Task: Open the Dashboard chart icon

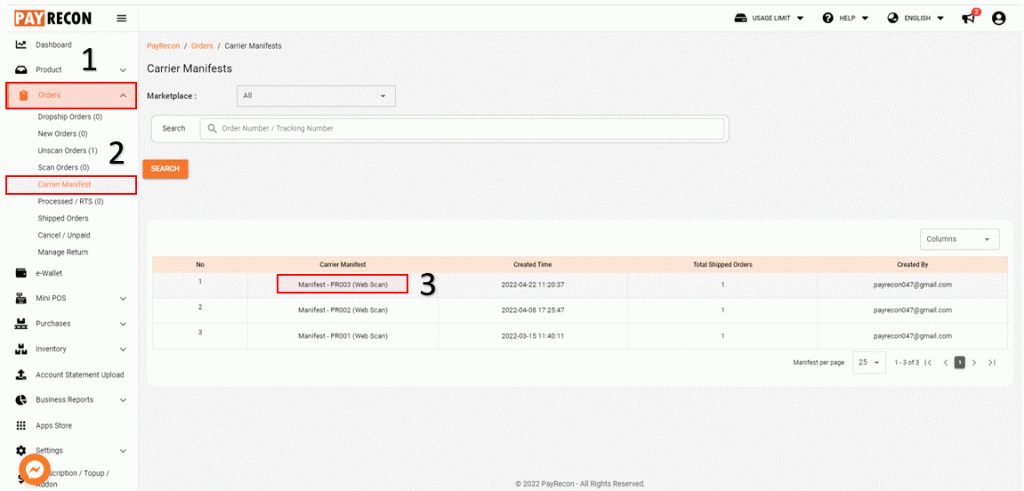Action: pos(21,45)
